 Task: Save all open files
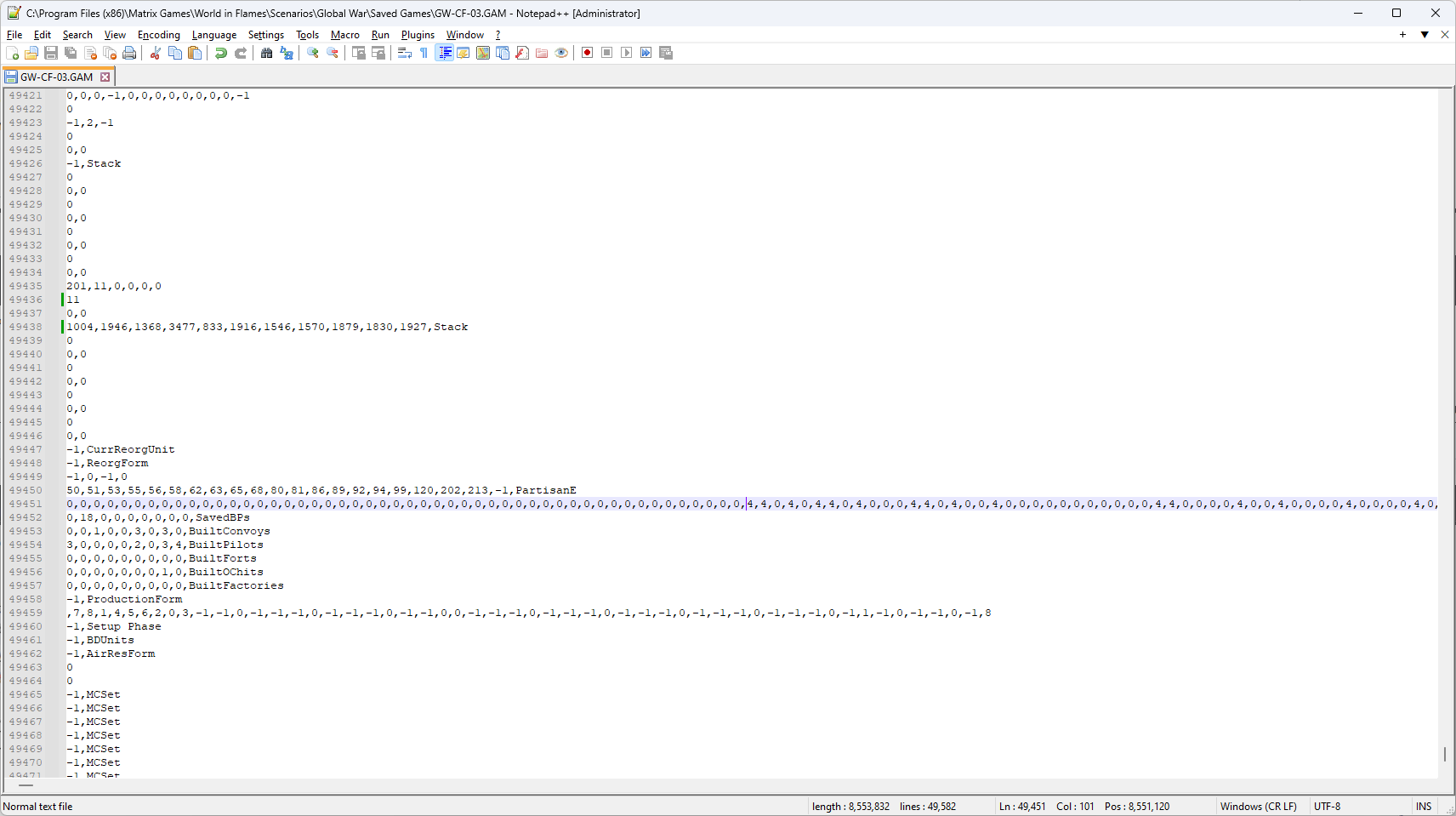pos(71,53)
